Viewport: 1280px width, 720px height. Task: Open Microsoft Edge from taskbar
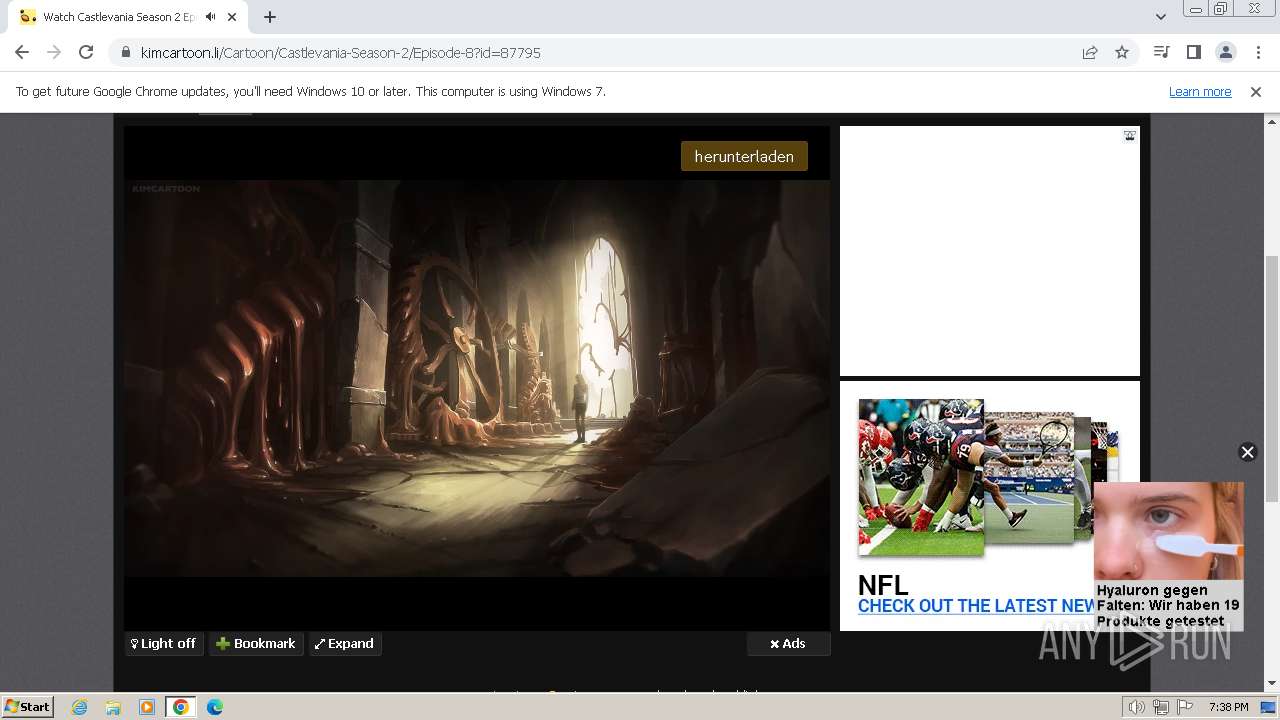coord(215,707)
